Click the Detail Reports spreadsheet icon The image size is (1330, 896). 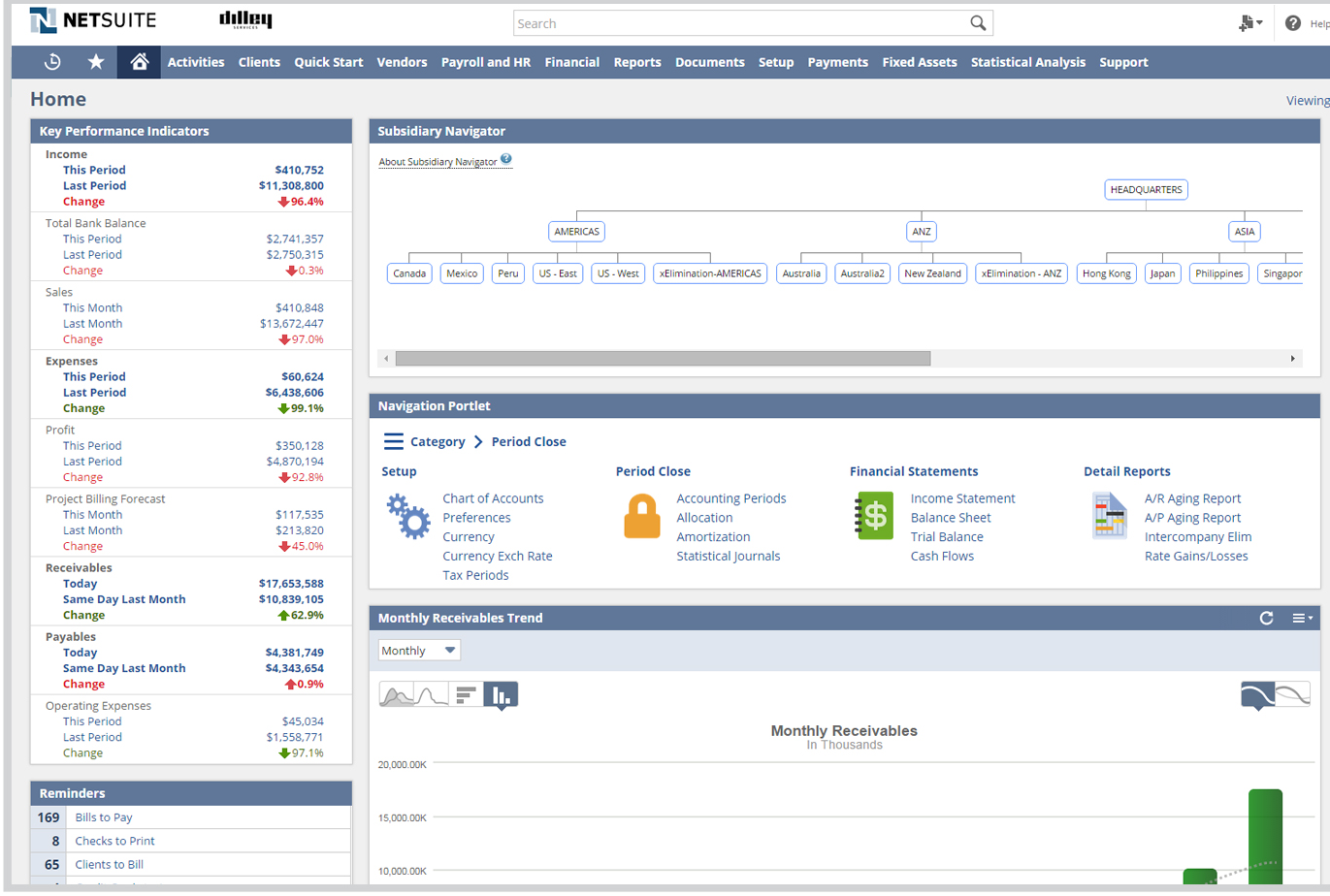click(x=1109, y=516)
